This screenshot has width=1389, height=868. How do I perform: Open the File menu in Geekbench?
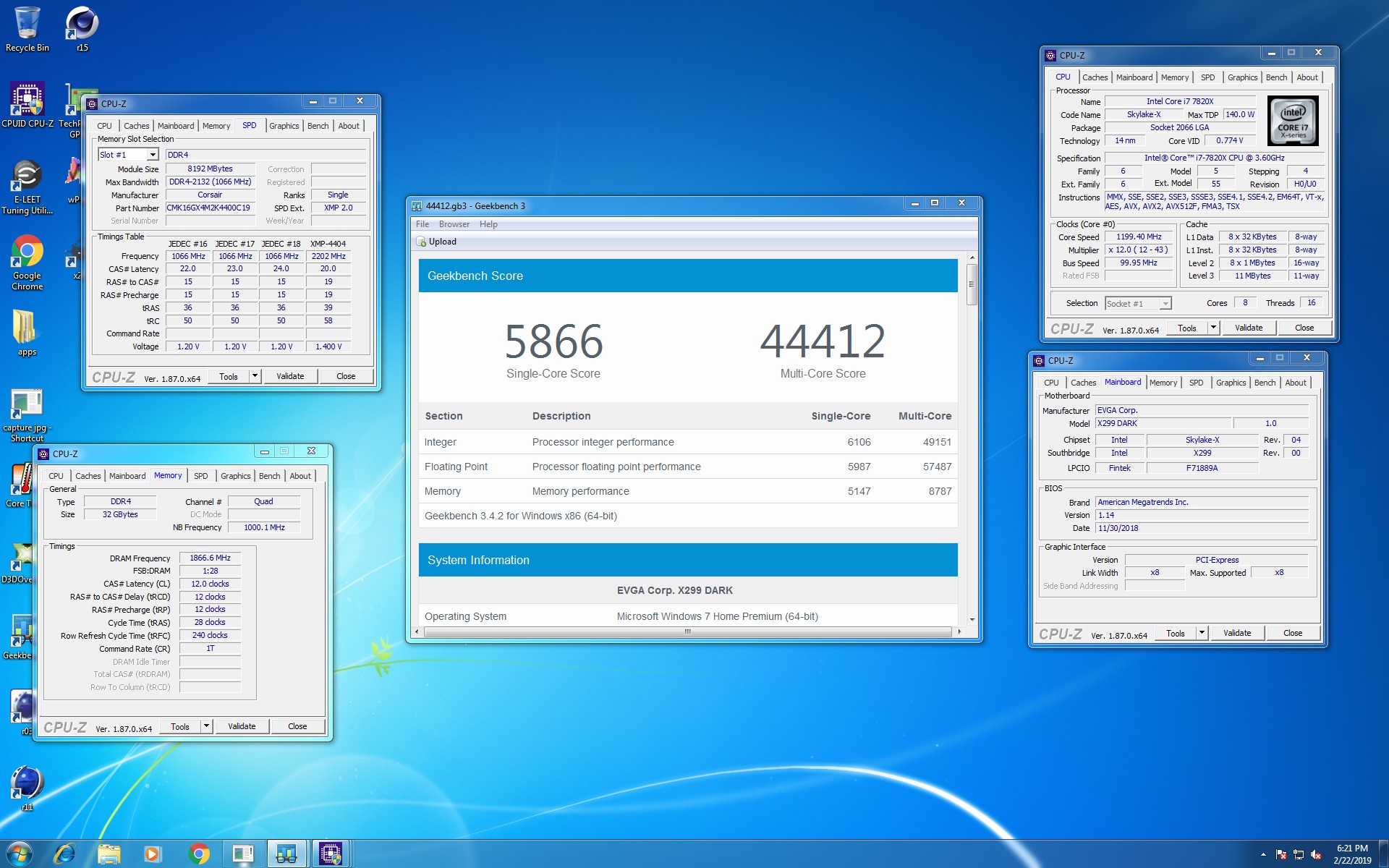pos(422,224)
